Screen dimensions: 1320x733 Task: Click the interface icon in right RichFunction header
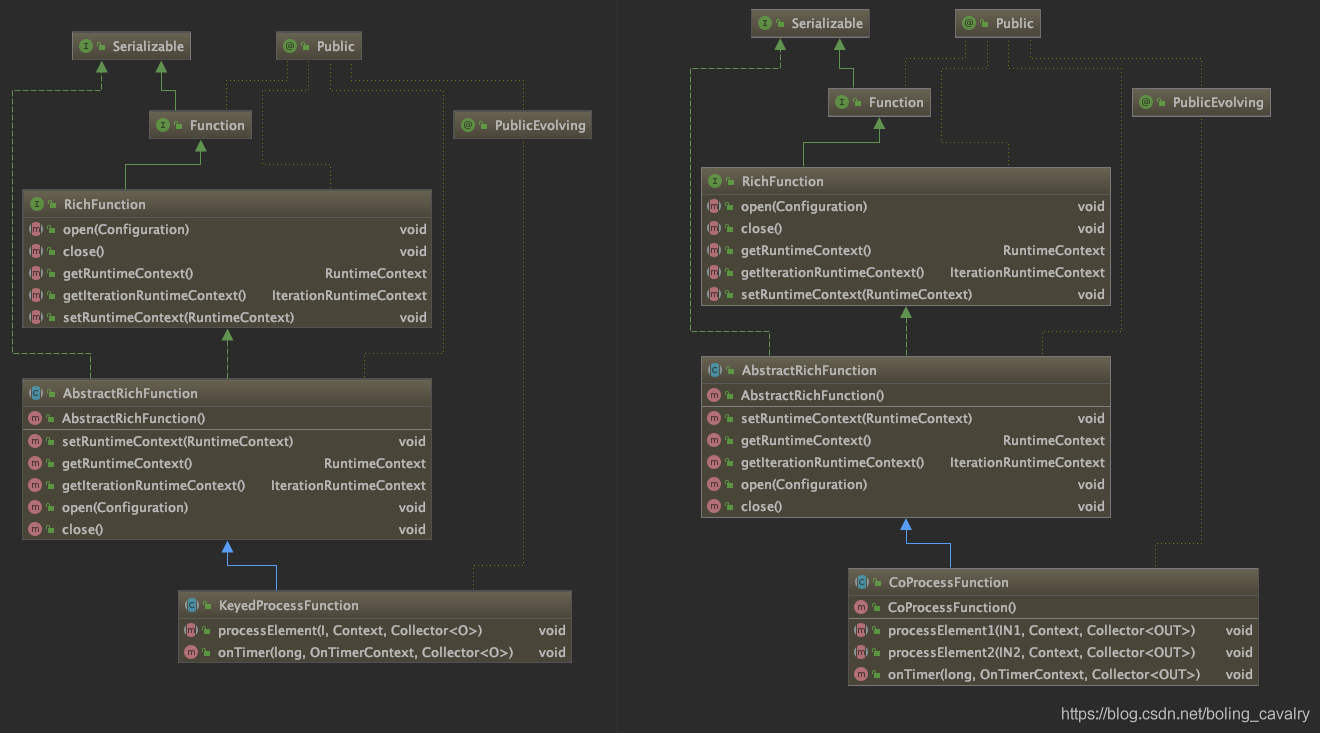(715, 181)
